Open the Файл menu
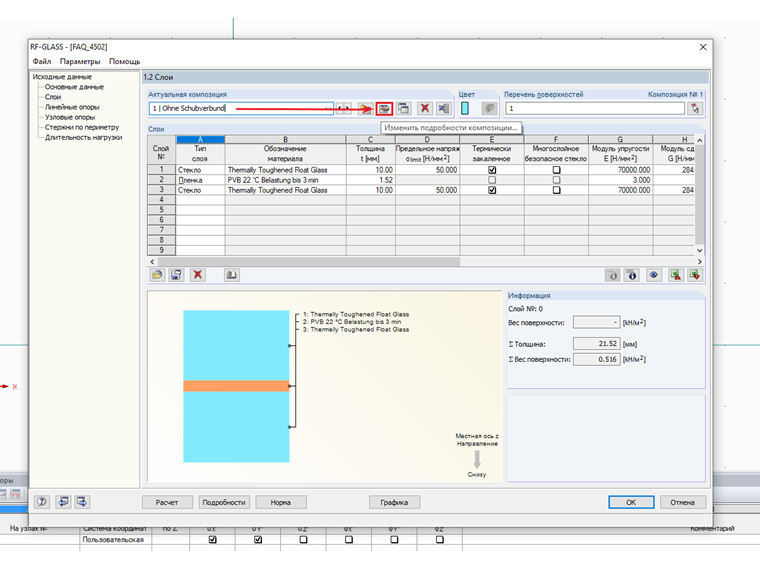This screenshot has height=570, width=760. (x=42, y=62)
